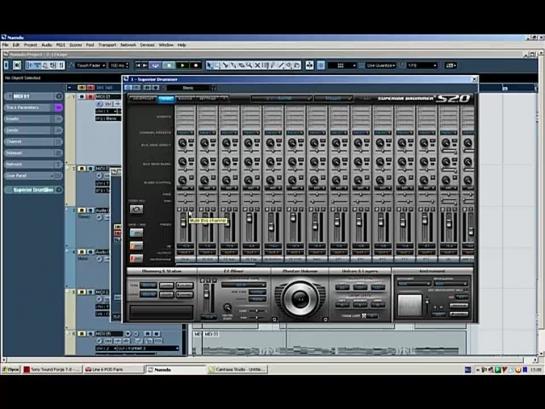Open the Devices menu

tap(147, 45)
